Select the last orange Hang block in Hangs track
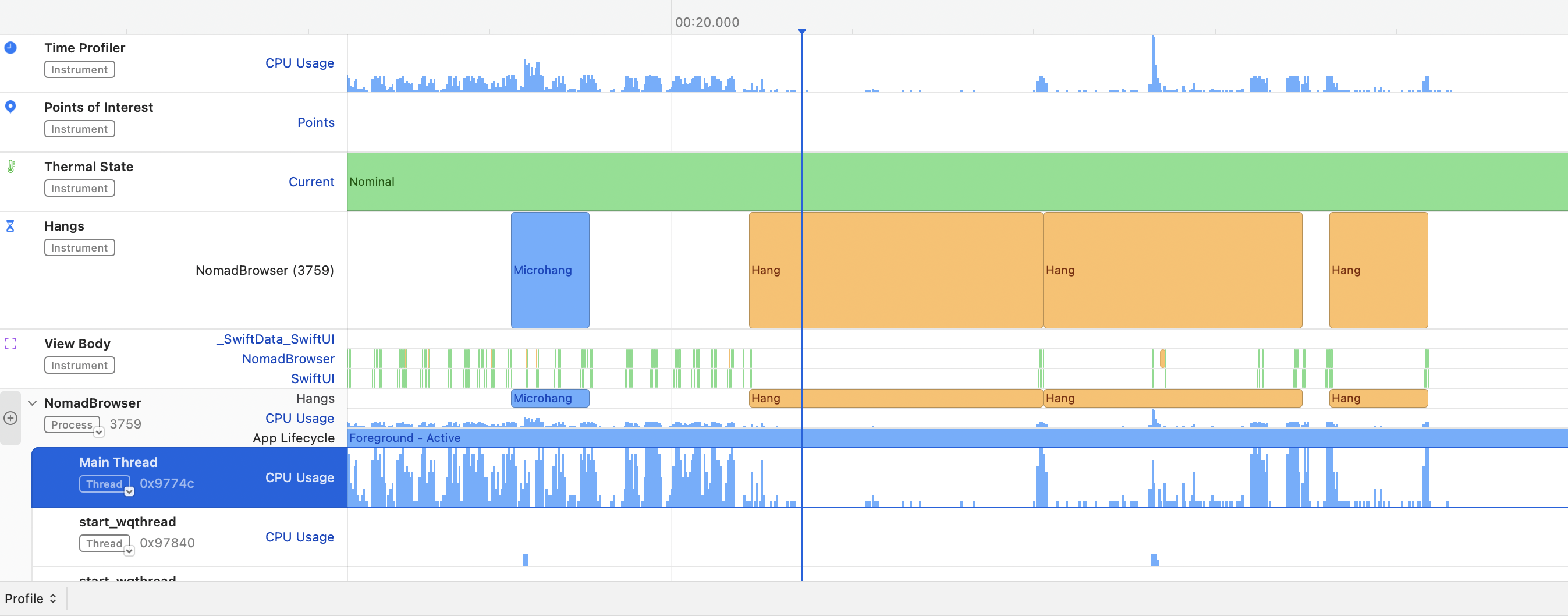 (1378, 270)
